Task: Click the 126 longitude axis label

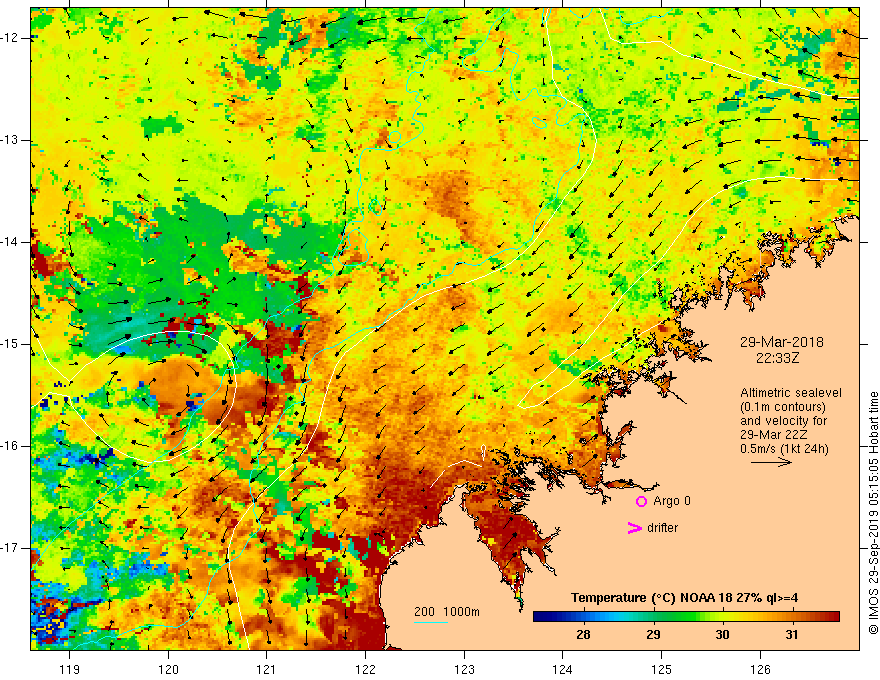Action: [x=760, y=669]
